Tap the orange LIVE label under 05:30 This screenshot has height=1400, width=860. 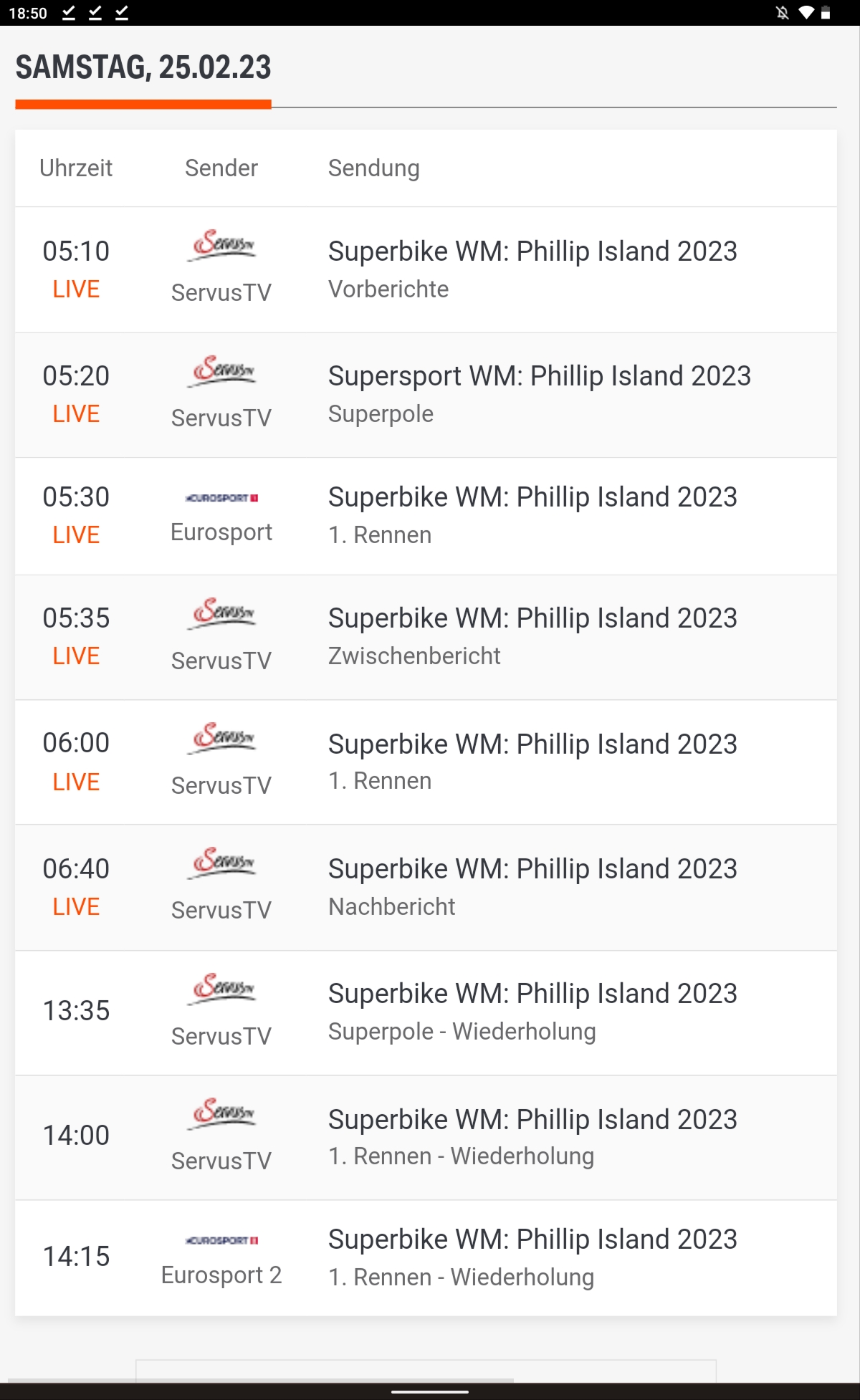tap(76, 535)
